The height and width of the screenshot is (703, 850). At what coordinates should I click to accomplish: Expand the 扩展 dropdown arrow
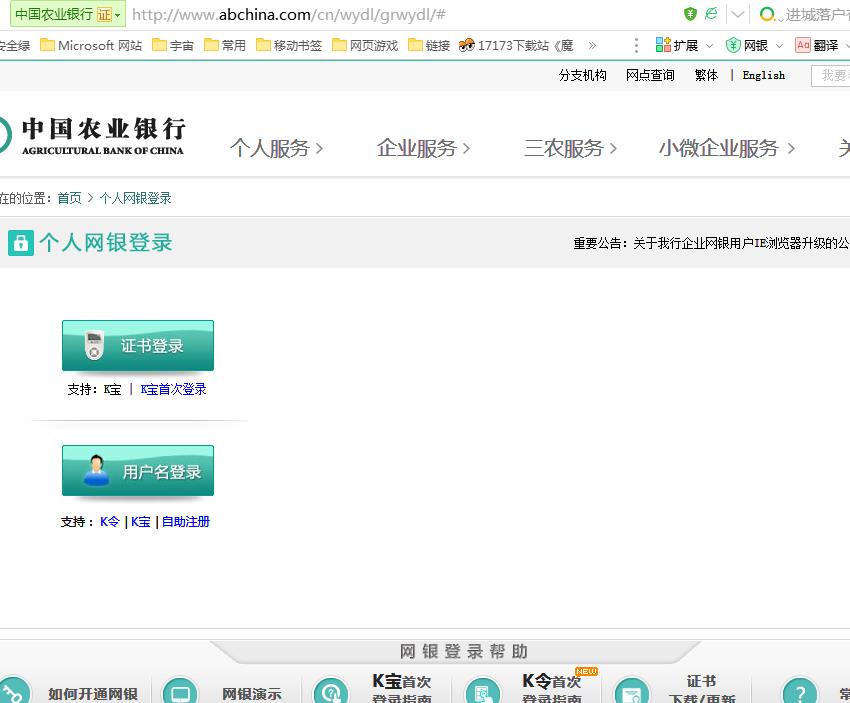[709, 46]
